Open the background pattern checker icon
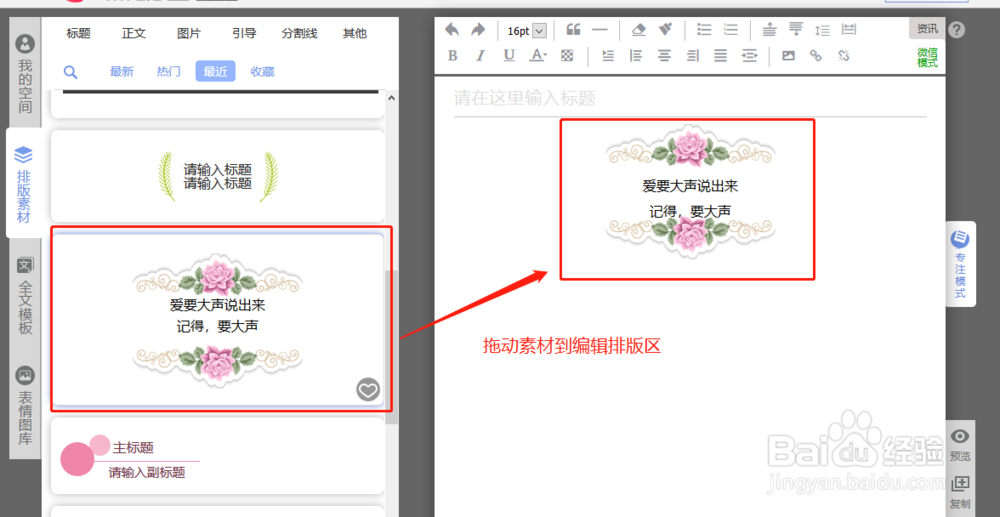 coord(567,55)
